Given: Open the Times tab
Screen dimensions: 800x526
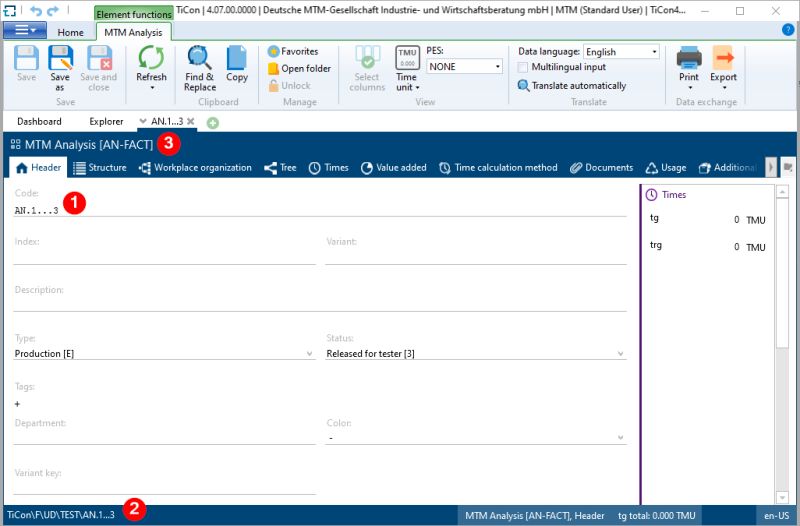Looking at the screenshot, I should pyautogui.click(x=329, y=167).
